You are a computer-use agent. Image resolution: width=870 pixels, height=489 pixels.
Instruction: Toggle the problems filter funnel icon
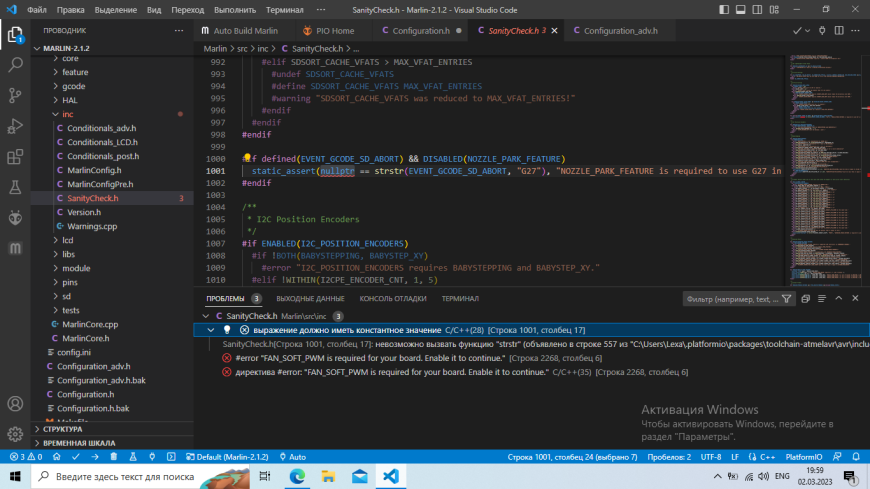click(788, 298)
